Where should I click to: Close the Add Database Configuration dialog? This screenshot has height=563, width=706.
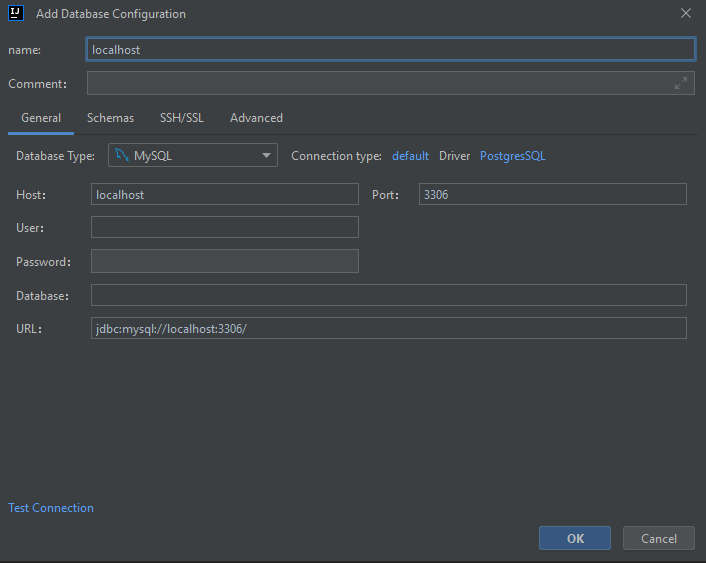pyautogui.click(x=685, y=14)
